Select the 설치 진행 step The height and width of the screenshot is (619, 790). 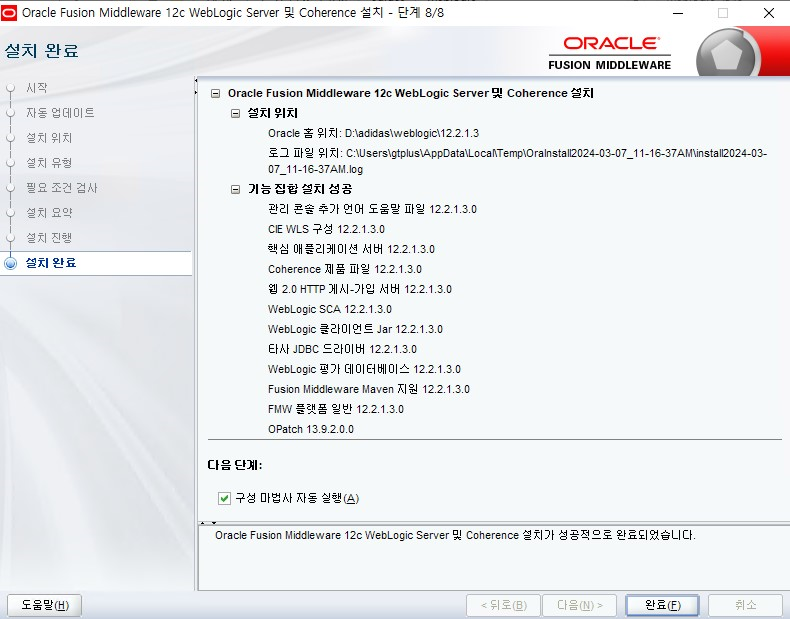click(x=49, y=238)
